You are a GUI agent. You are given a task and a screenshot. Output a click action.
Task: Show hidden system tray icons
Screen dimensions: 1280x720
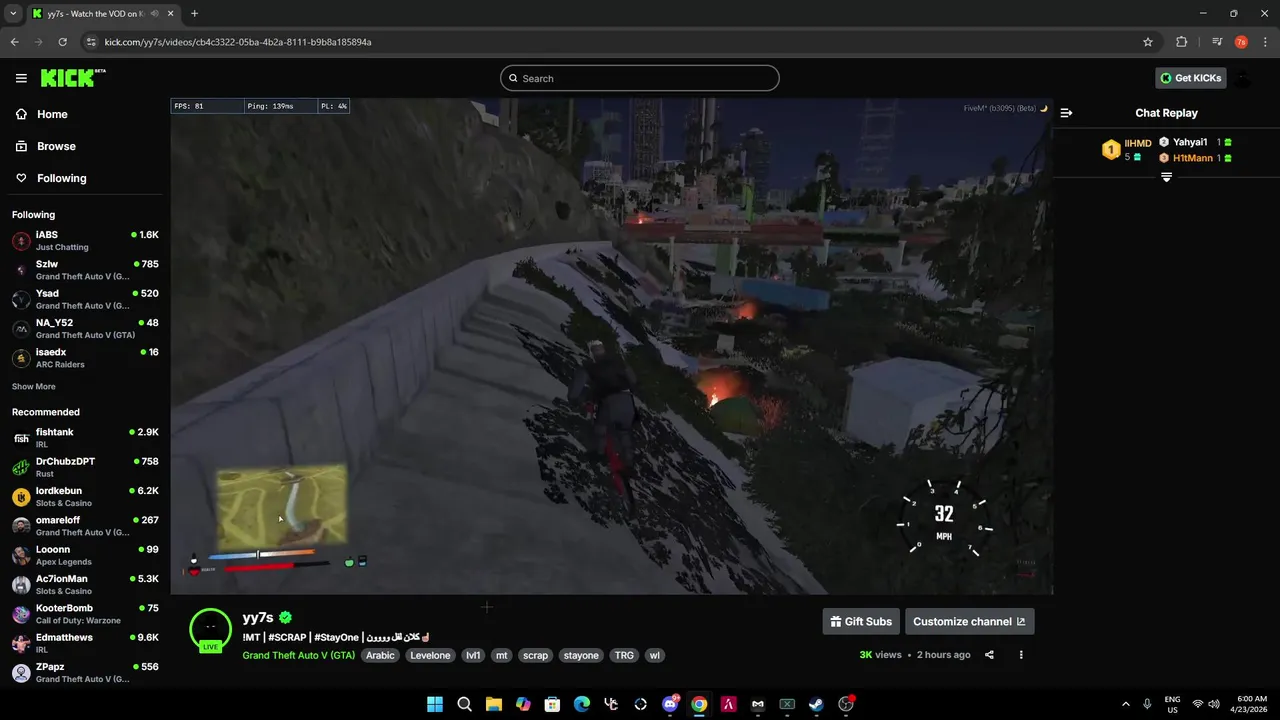point(1125,704)
